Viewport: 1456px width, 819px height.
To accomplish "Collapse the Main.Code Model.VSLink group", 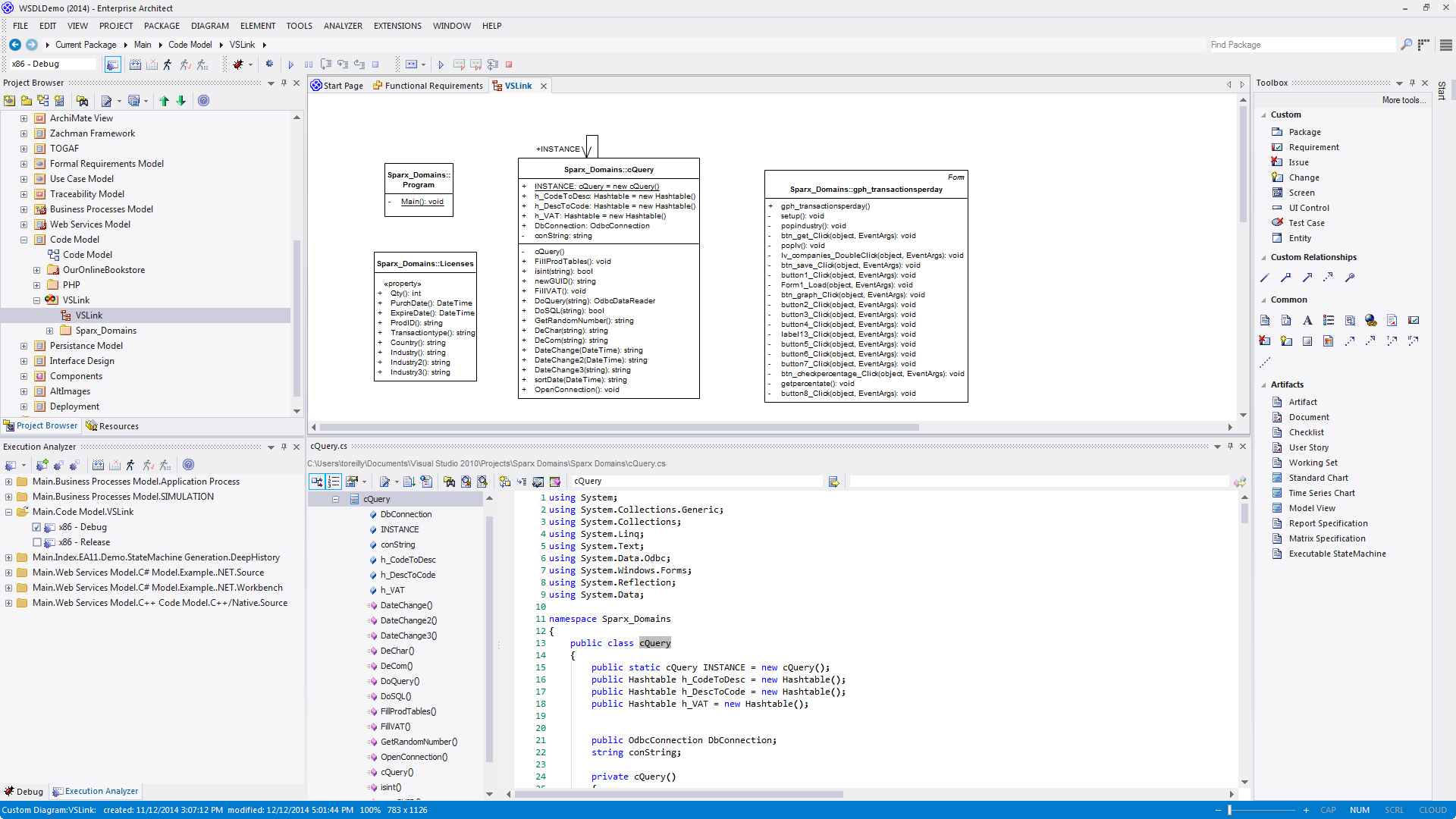I will [x=8, y=512].
